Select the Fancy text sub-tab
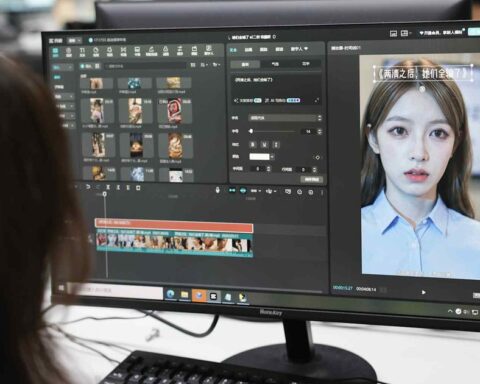Image resolution: width=480 pixels, height=384 pixels. (306, 63)
